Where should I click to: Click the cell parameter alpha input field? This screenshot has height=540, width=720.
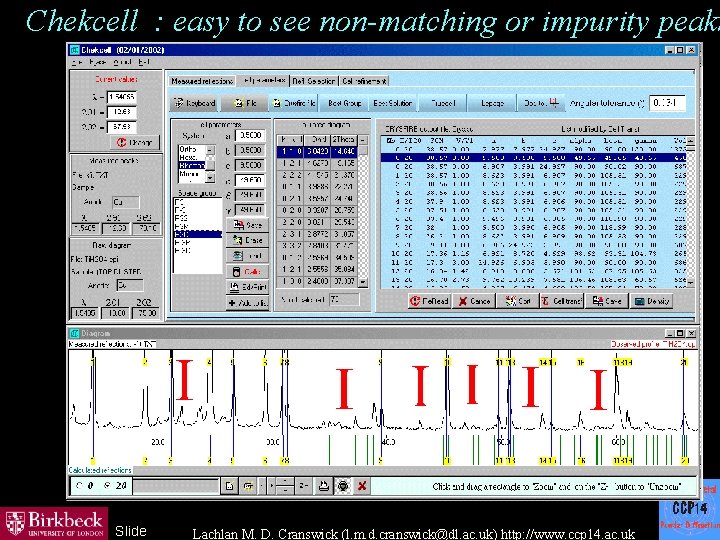click(x=250, y=180)
